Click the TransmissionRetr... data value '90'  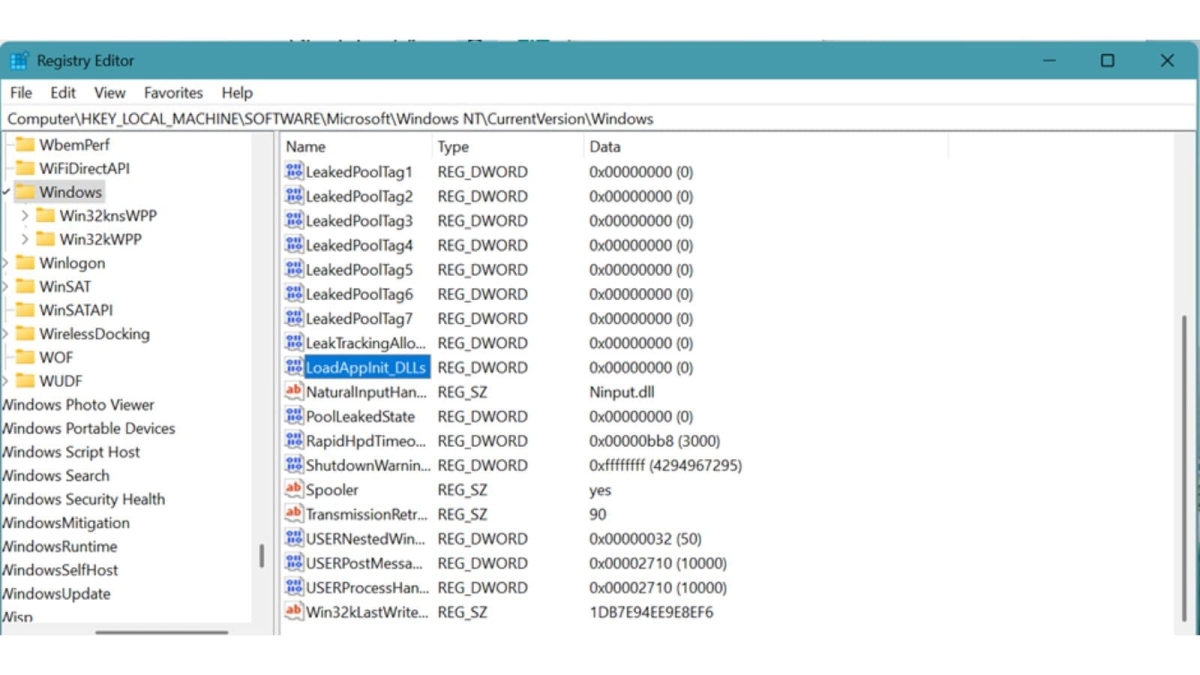598,514
